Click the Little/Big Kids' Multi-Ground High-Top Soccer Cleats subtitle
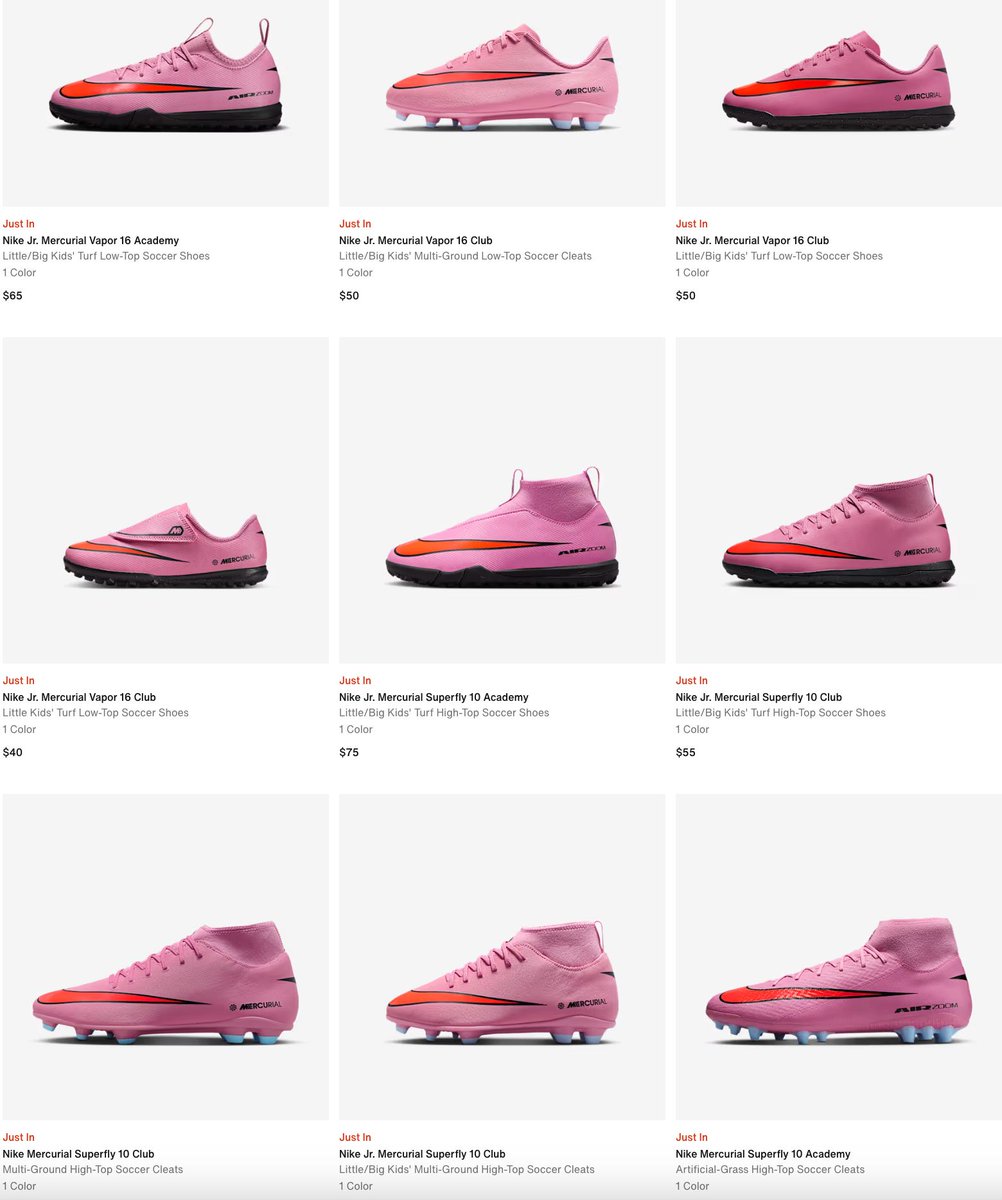1002x1200 pixels. (x=467, y=1170)
